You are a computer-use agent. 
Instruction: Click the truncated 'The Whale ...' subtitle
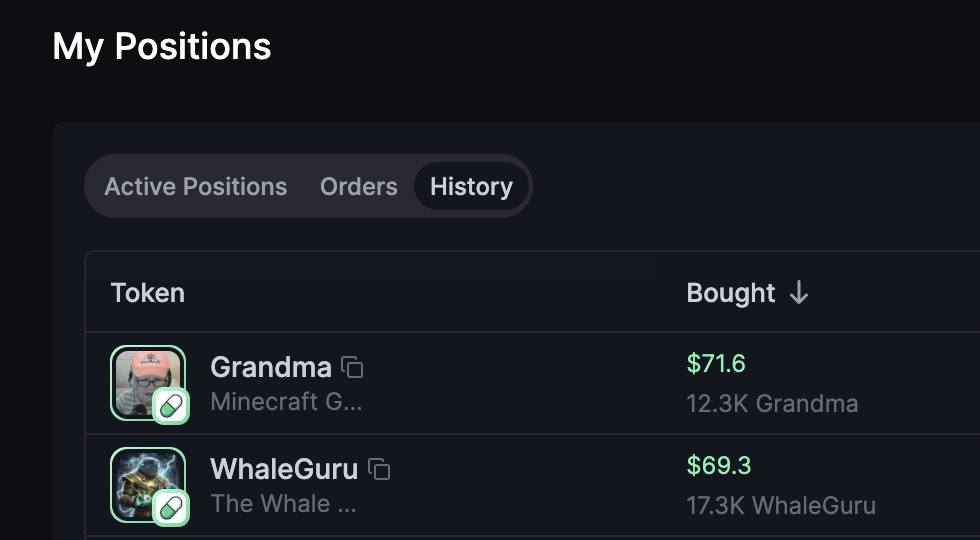[283, 504]
